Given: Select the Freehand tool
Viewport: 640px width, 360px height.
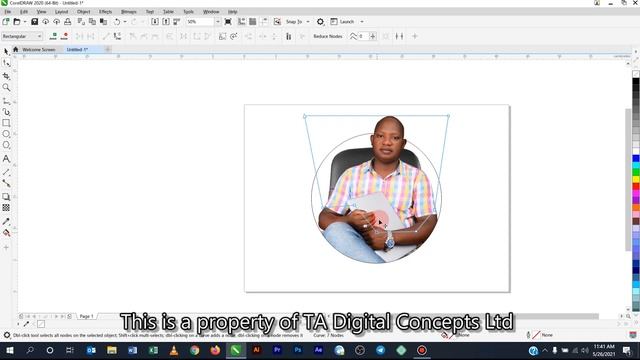Looking at the screenshot, I should [6, 100].
